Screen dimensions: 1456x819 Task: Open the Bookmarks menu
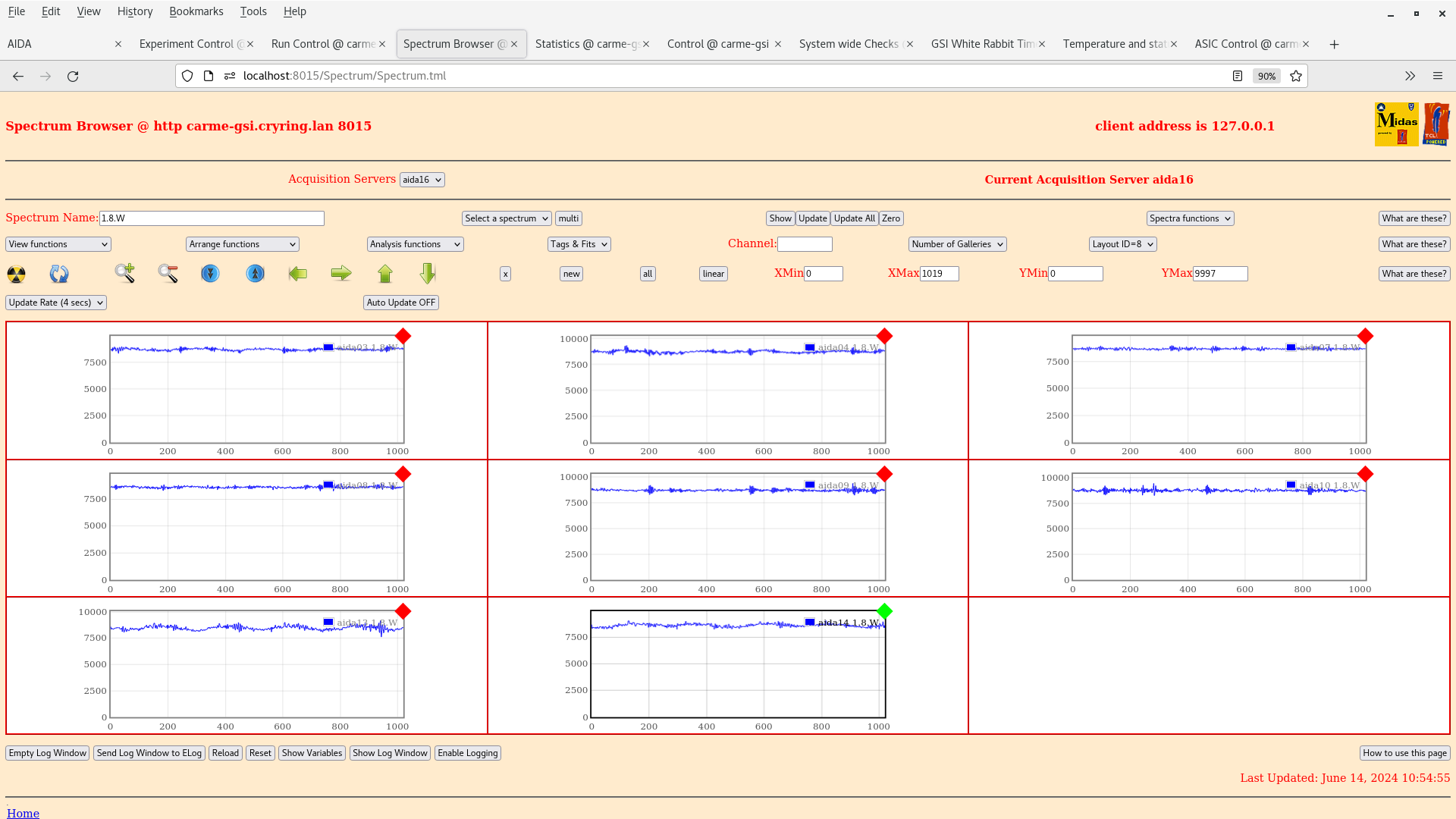196,11
